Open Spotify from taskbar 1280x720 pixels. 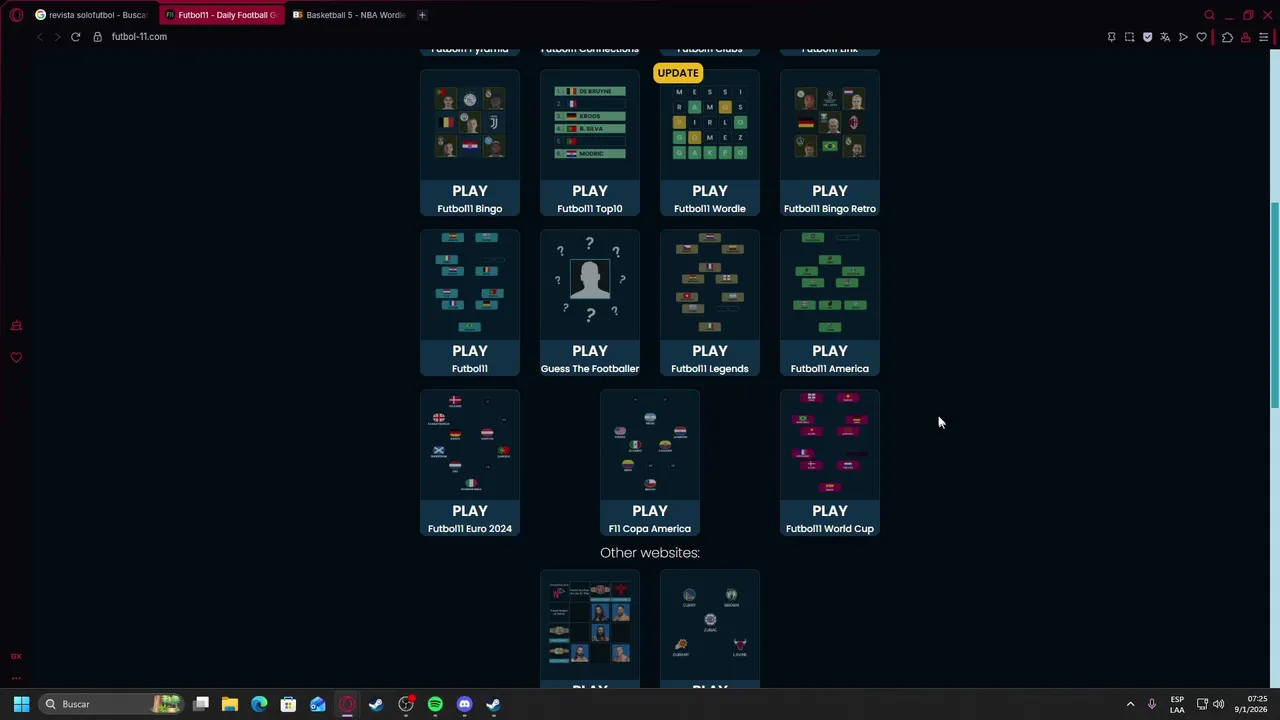(435, 704)
